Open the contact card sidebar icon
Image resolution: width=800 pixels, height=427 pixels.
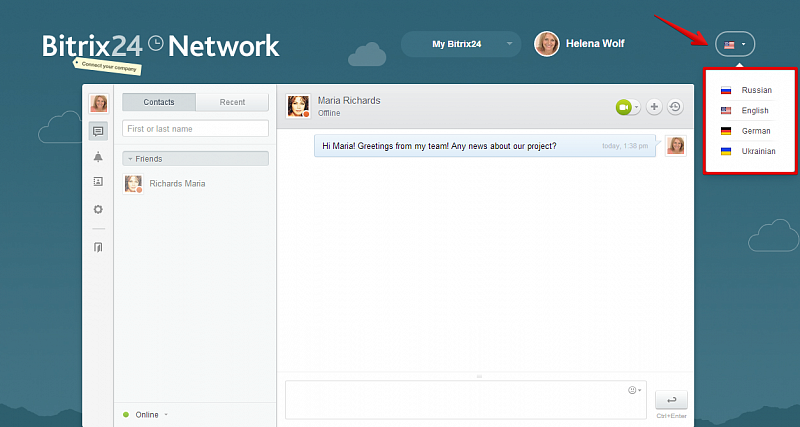coord(98,181)
